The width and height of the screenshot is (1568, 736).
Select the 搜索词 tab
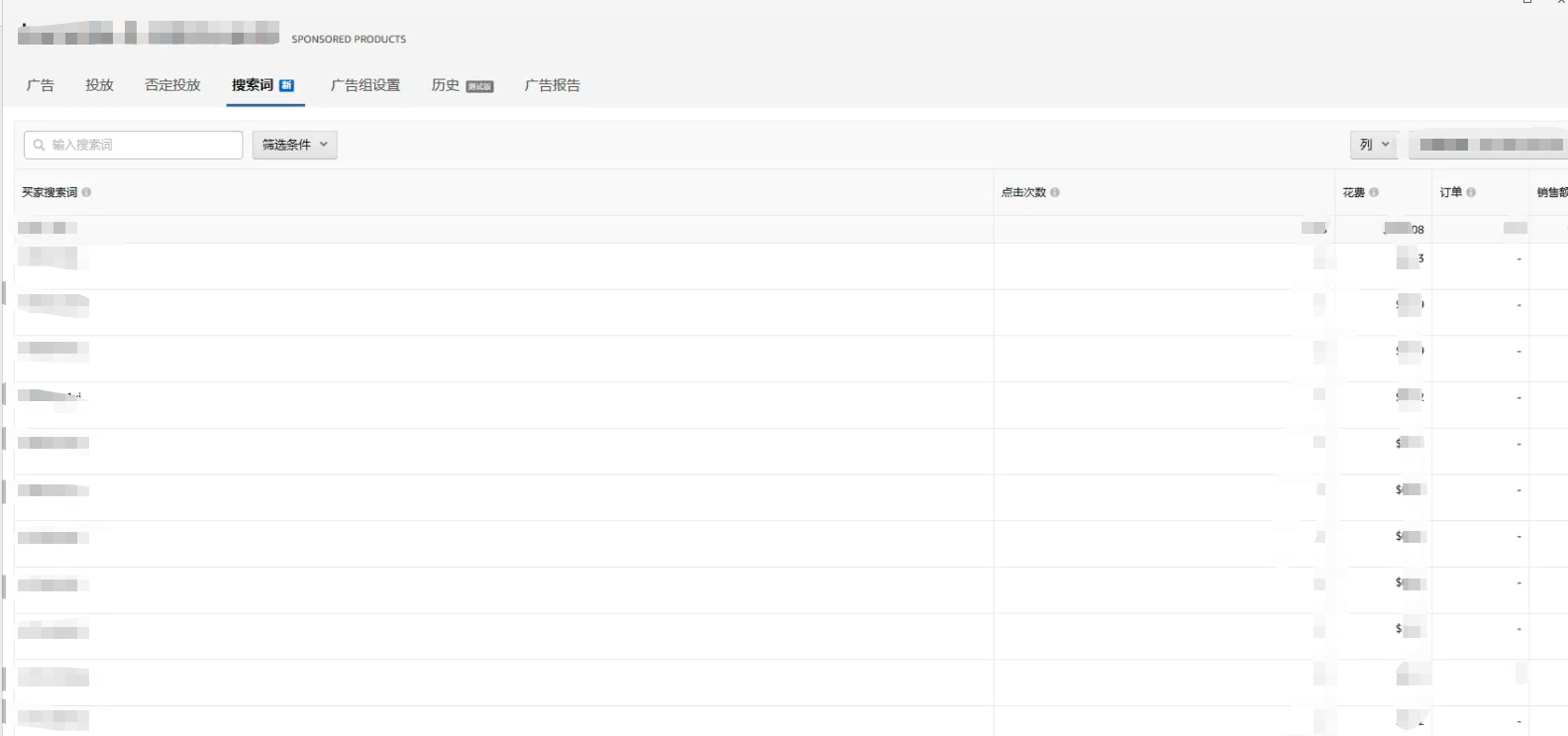click(252, 85)
